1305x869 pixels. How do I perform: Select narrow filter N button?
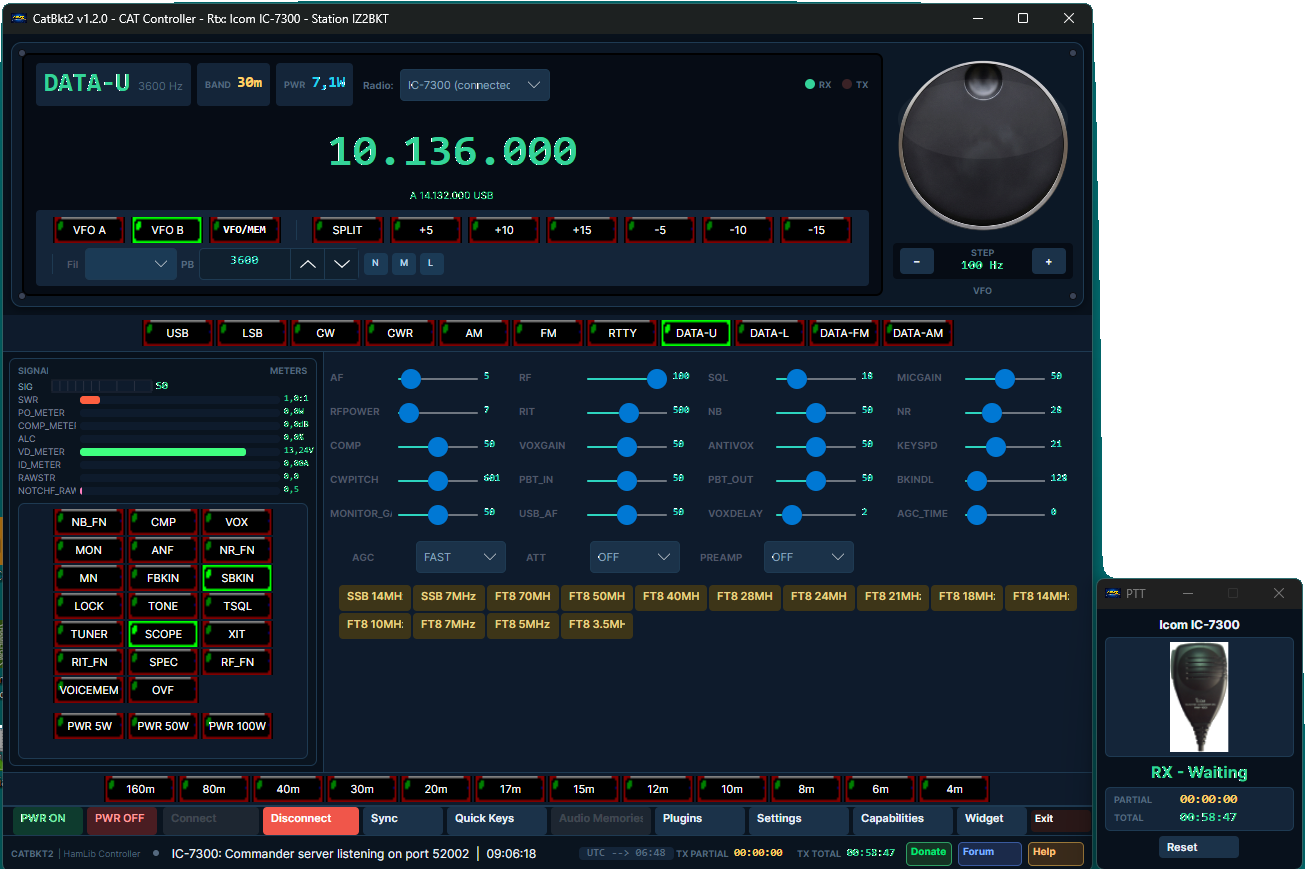click(375, 263)
